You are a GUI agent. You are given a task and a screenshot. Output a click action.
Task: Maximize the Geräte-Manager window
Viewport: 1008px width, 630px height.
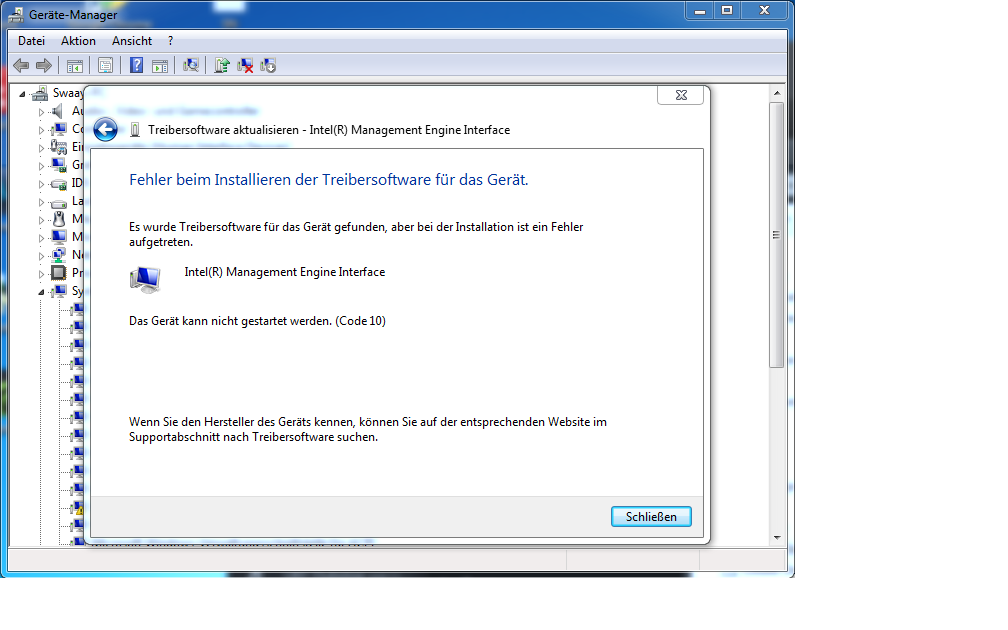point(727,11)
